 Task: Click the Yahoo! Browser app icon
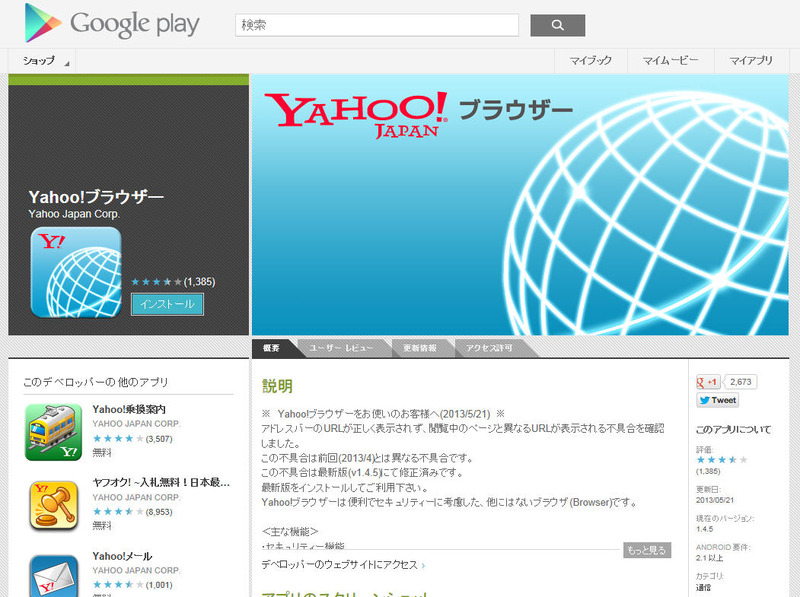pos(76,272)
